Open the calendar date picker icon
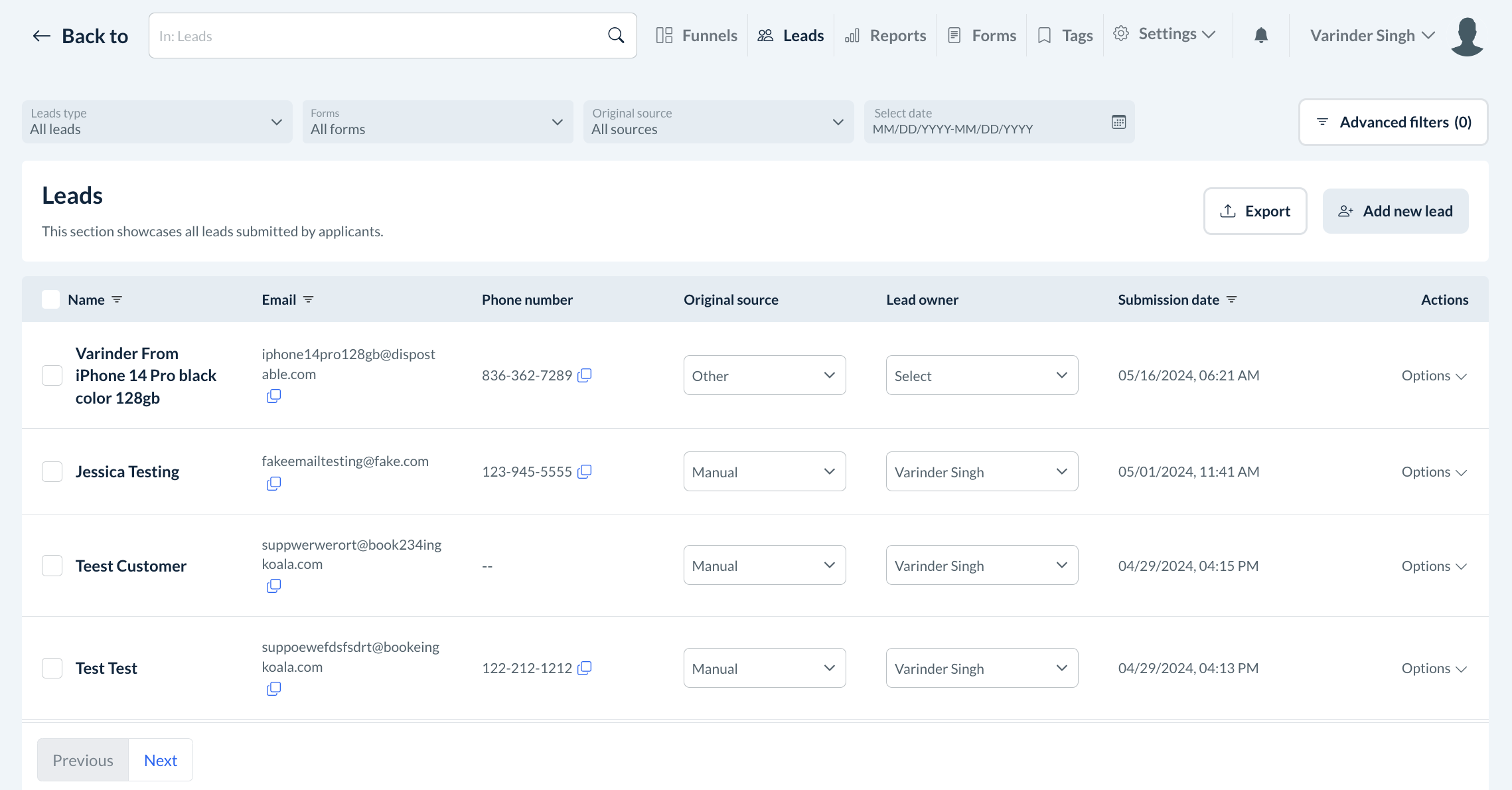Image resolution: width=1512 pixels, height=790 pixels. [x=1118, y=122]
